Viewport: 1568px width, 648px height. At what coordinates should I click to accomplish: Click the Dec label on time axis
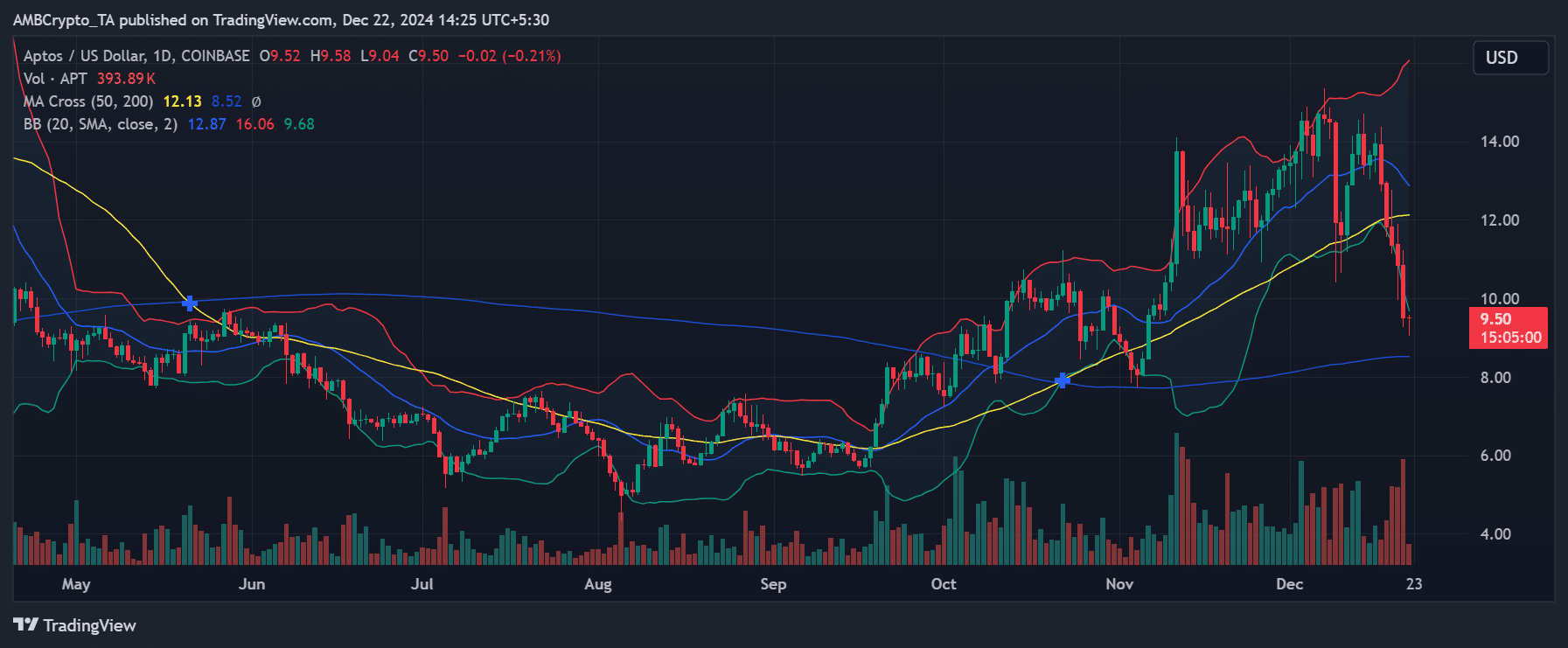(1290, 584)
